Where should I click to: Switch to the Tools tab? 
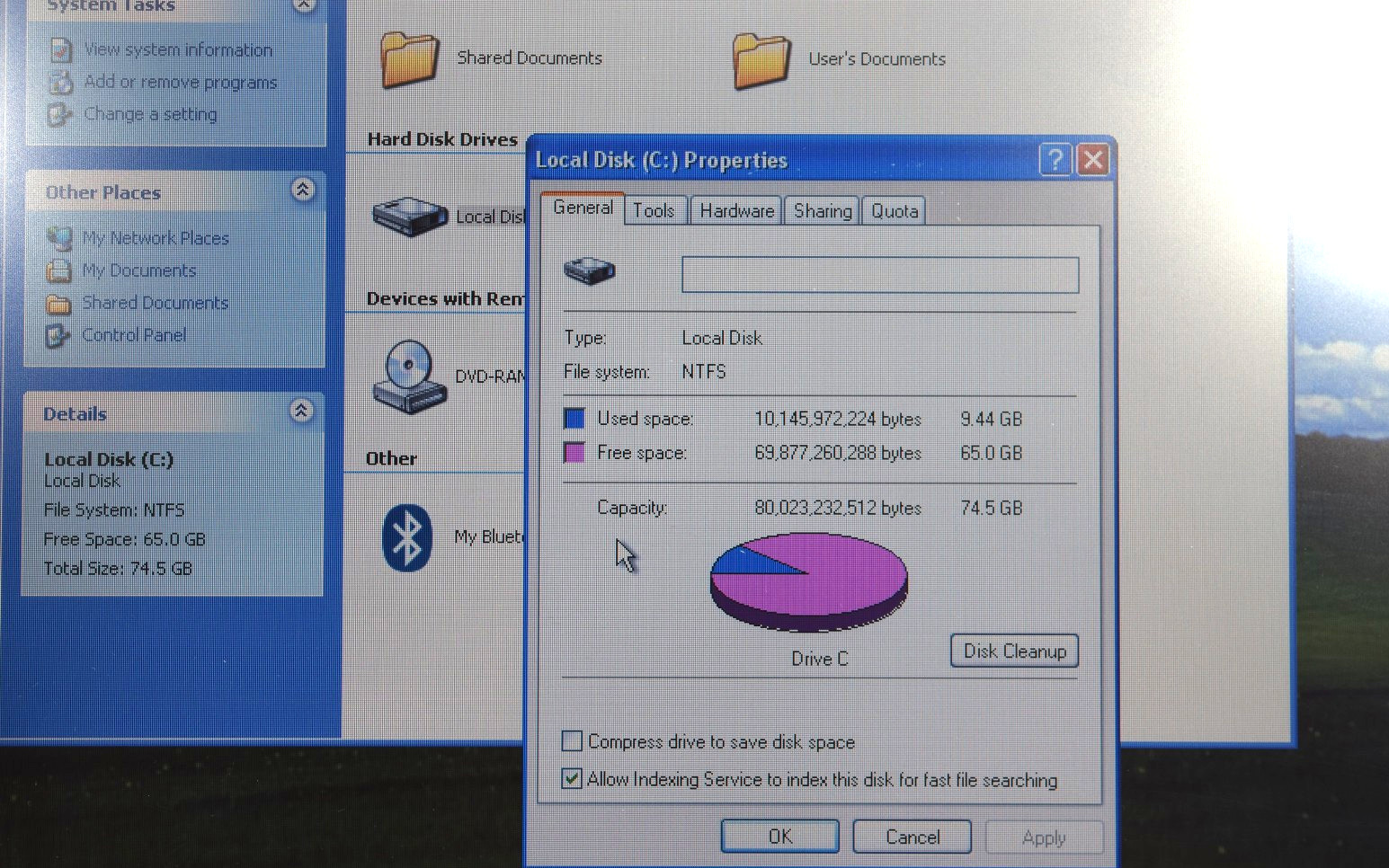[x=654, y=211]
